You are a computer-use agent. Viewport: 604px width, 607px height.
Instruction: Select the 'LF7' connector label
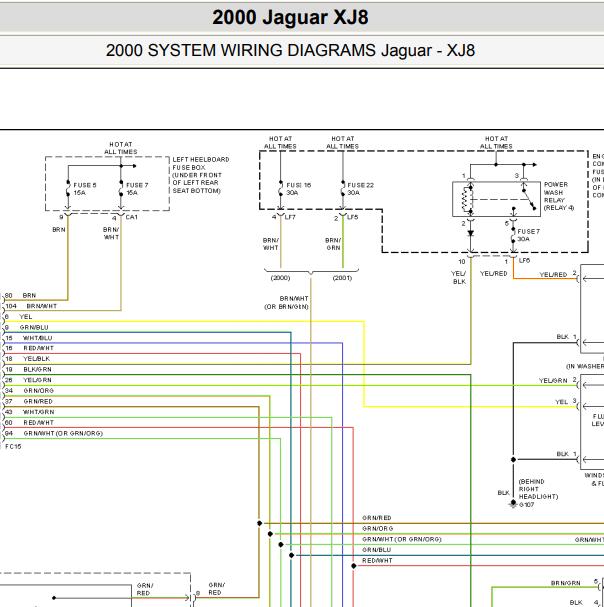click(x=290, y=217)
